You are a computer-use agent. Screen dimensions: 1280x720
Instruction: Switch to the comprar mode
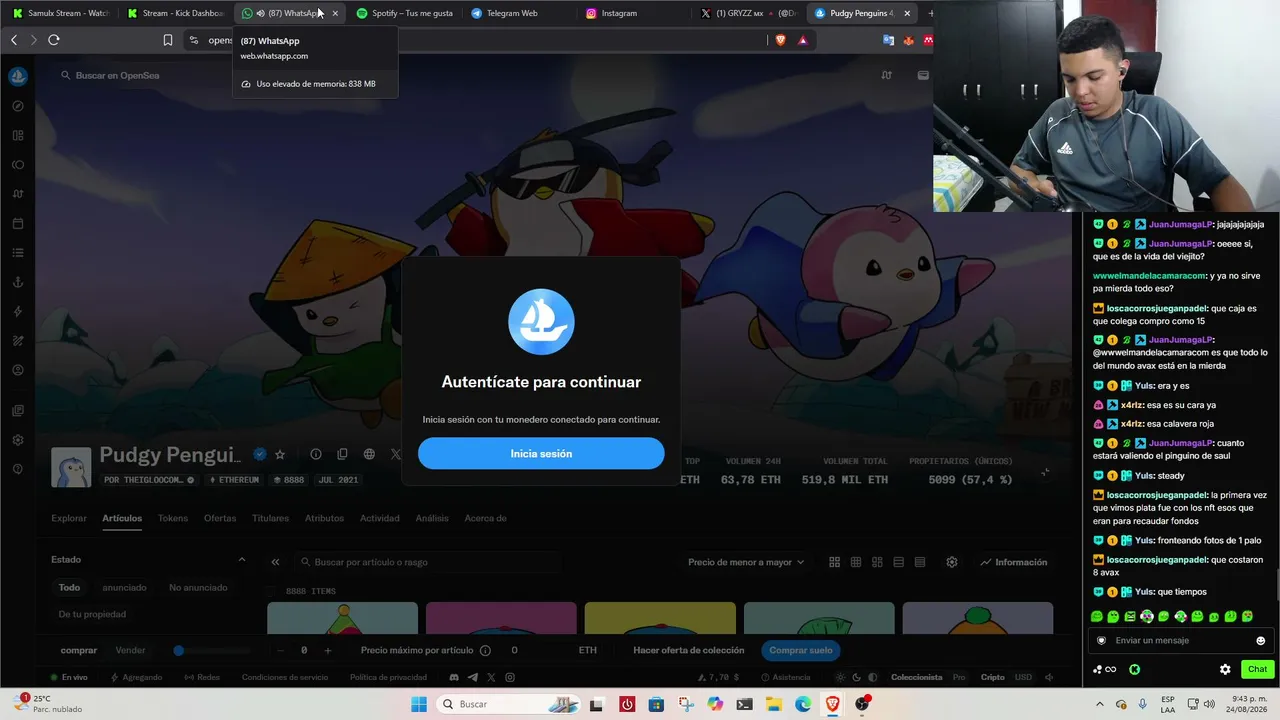(79, 650)
